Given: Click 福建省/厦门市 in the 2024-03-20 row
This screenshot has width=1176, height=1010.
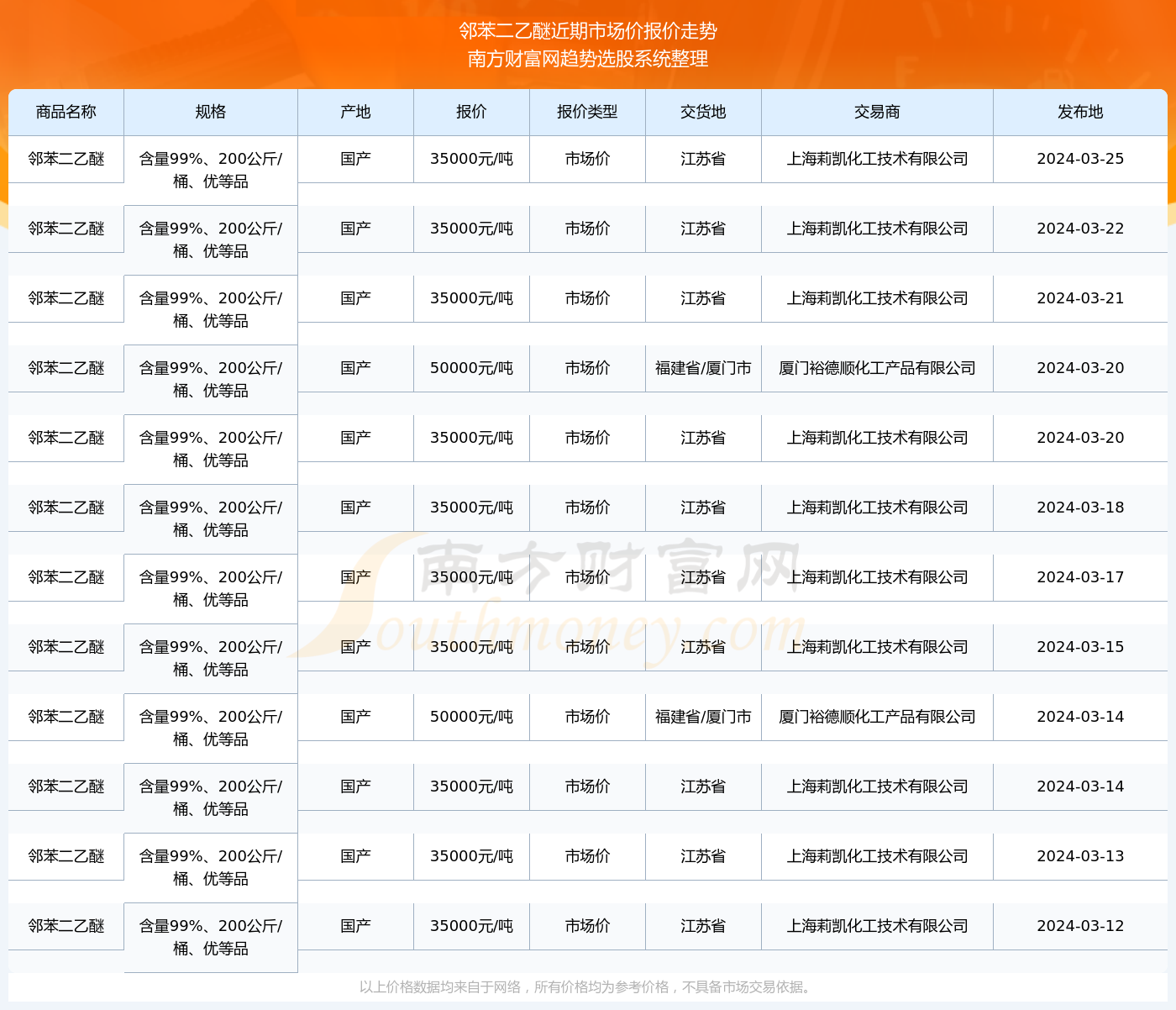Looking at the screenshot, I should (x=704, y=368).
